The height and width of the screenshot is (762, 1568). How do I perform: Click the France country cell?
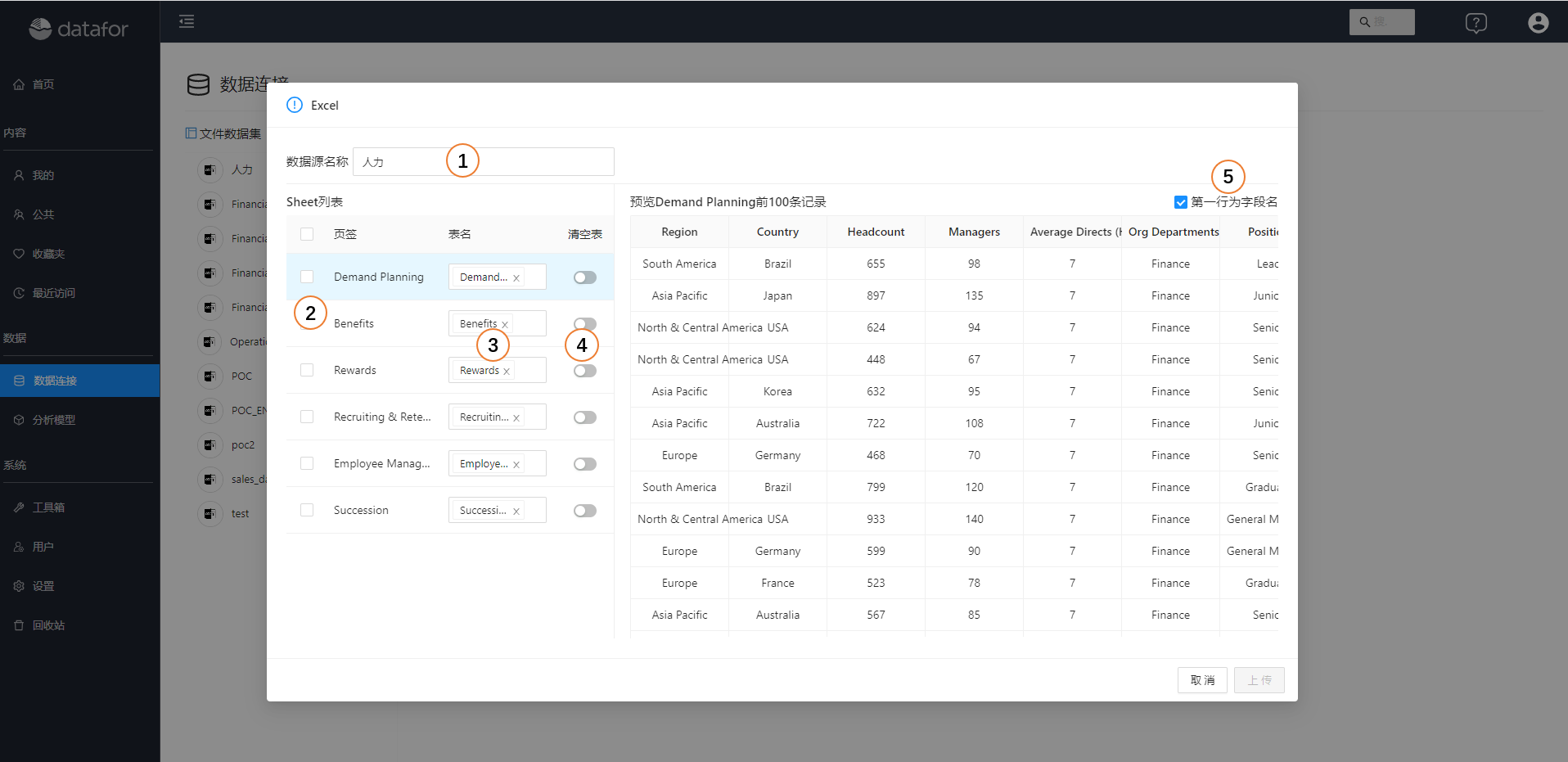tap(777, 583)
